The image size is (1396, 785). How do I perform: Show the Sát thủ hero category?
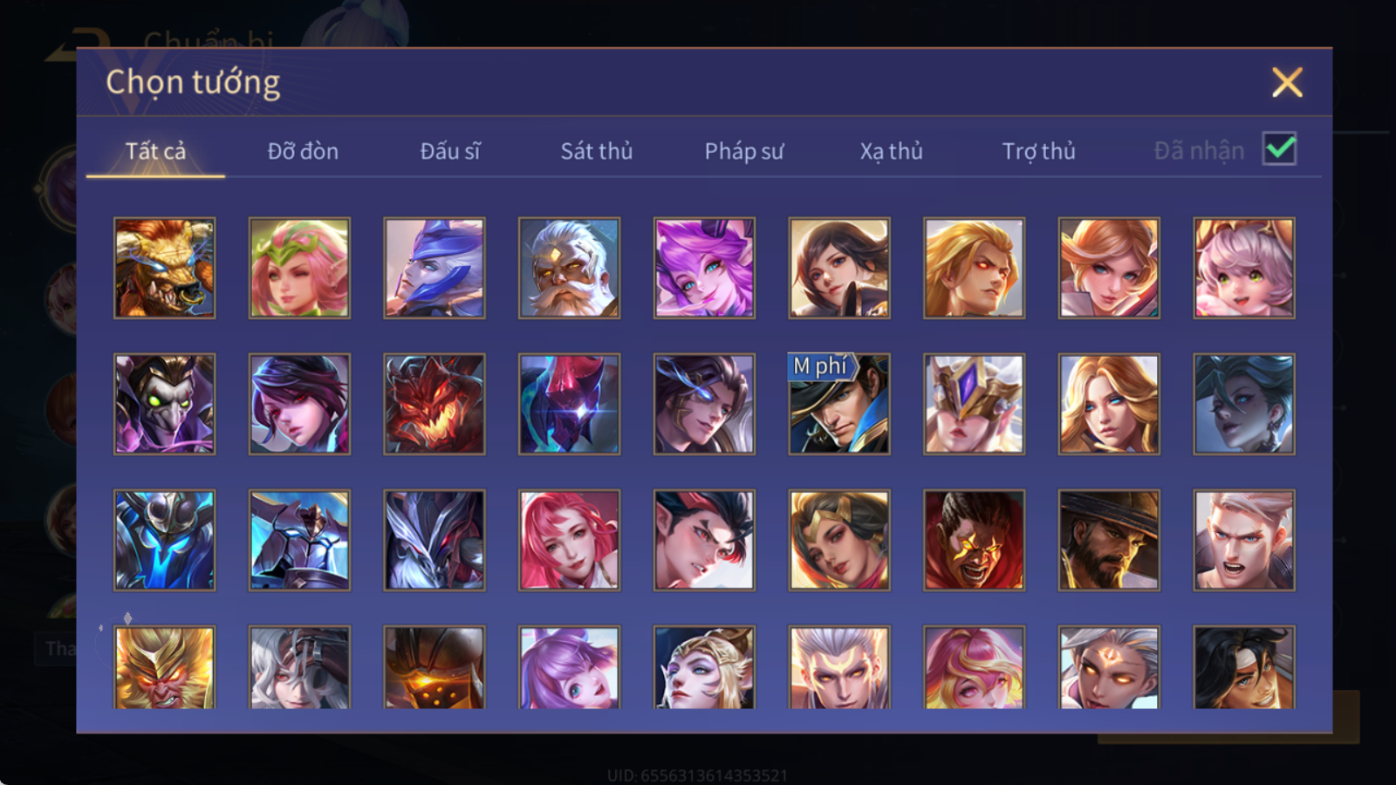pyautogui.click(x=596, y=151)
